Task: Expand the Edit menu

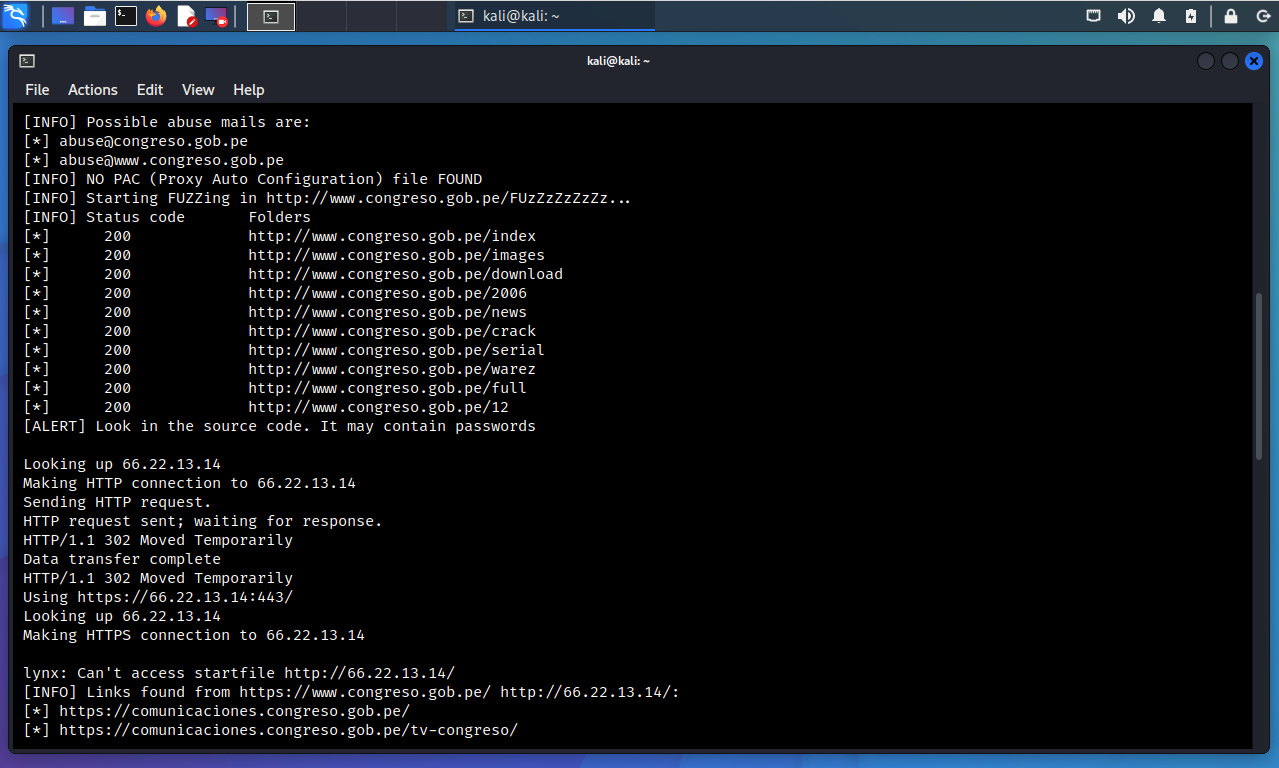Action: (150, 90)
